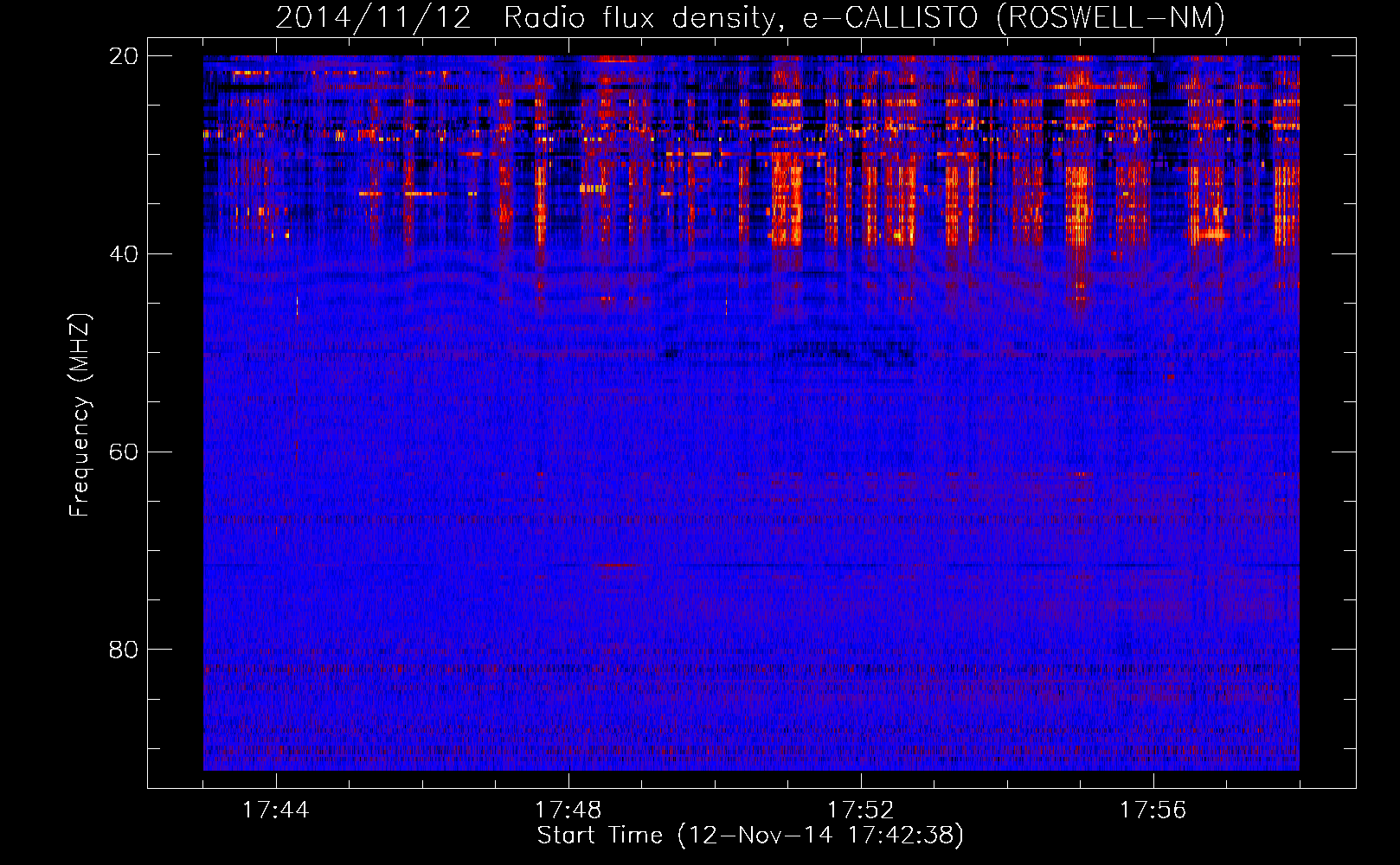Click the 17:56 time tick label
This screenshot has width=1400, height=865.
point(1153,811)
